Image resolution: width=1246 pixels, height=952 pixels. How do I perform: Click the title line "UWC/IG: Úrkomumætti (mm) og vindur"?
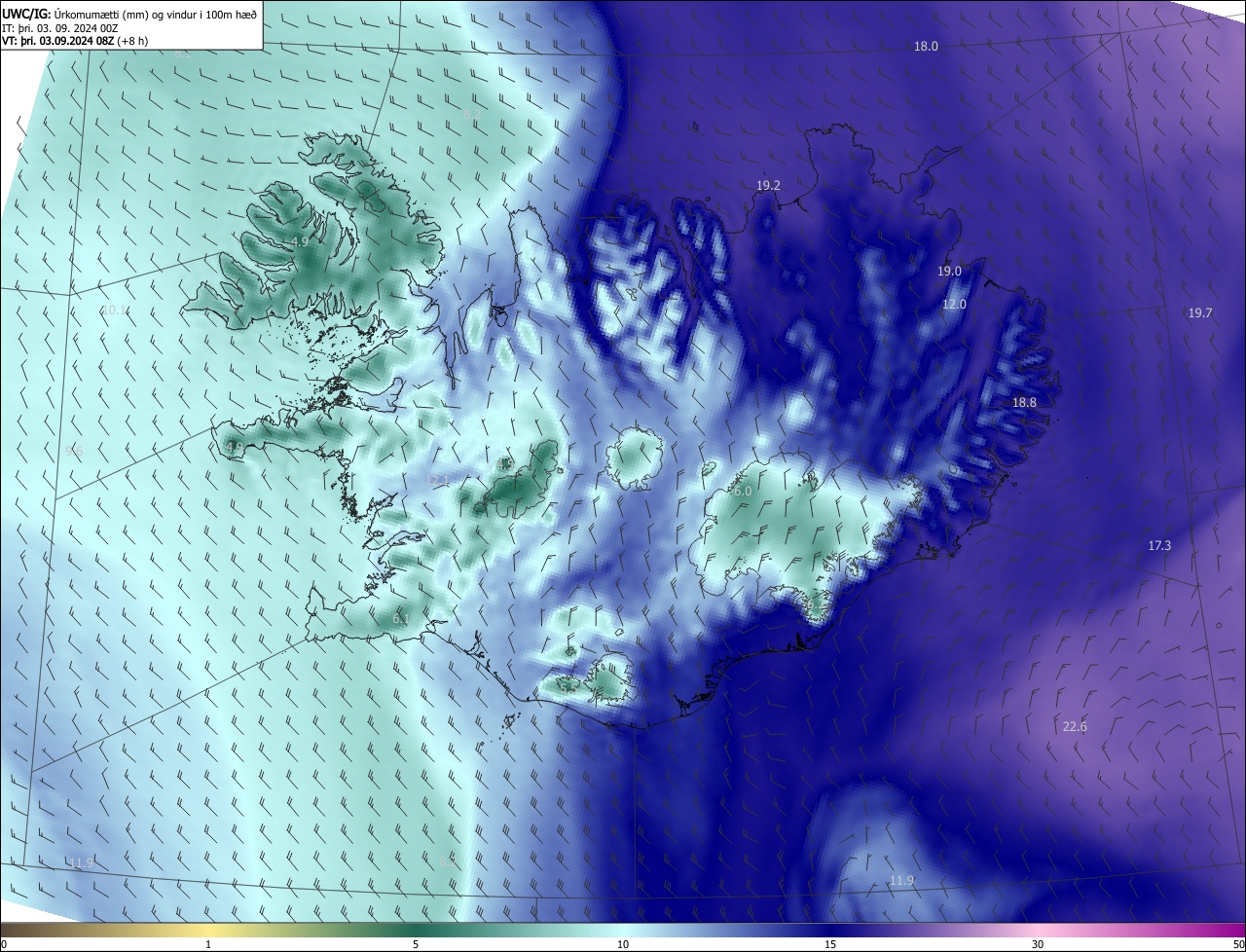tap(129, 14)
